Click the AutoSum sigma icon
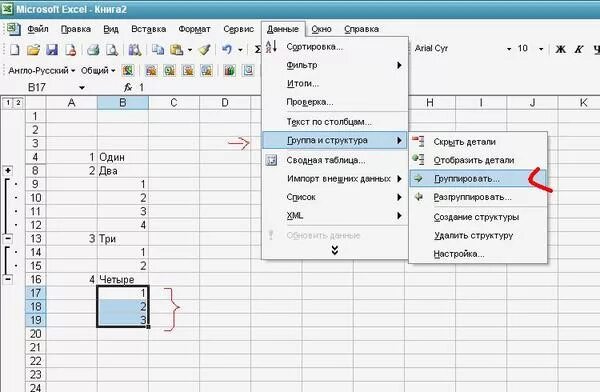This screenshot has width=600, height=392. click(x=258, y=49)
